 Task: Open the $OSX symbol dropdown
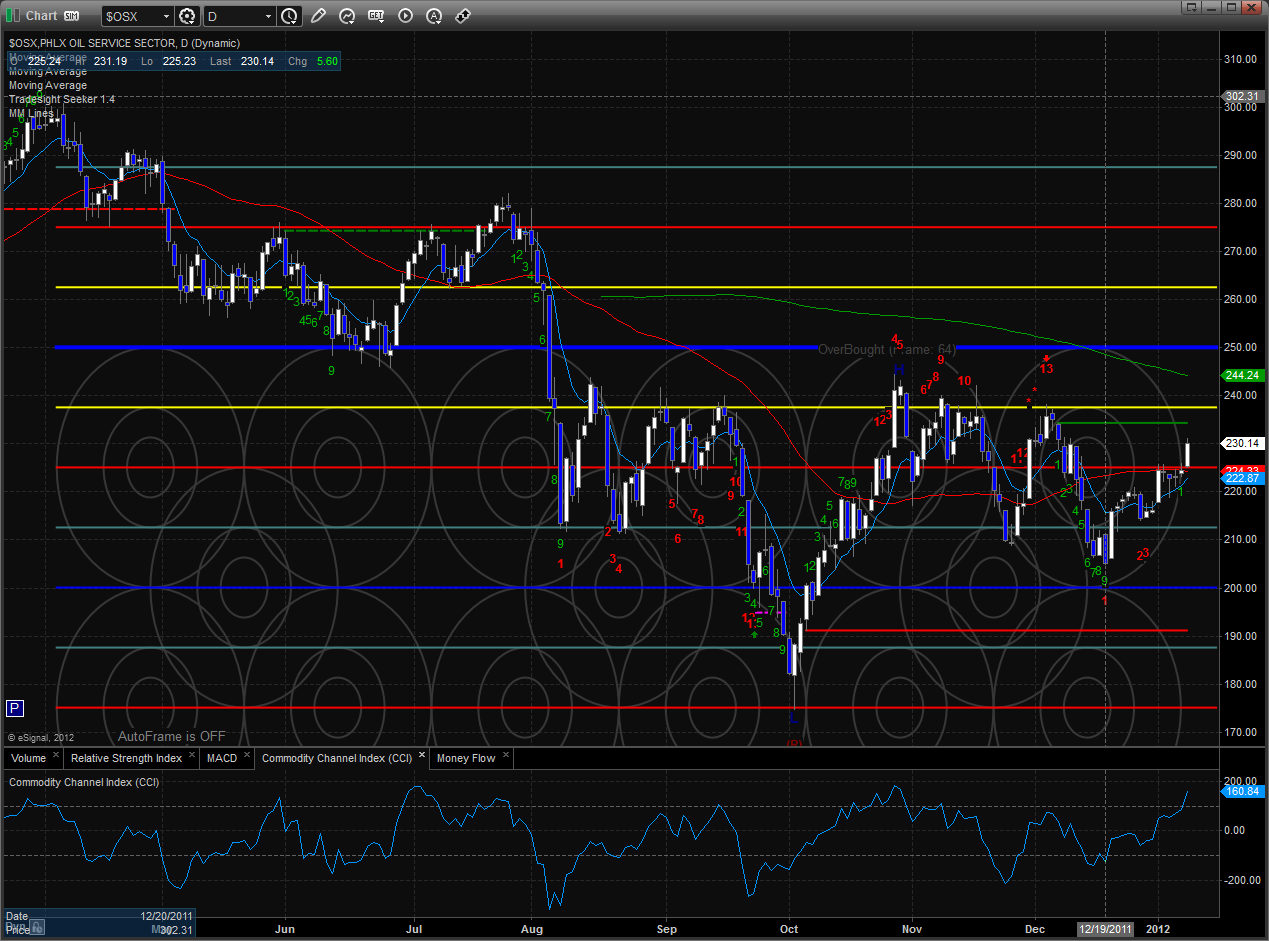[x=137, y=16]
